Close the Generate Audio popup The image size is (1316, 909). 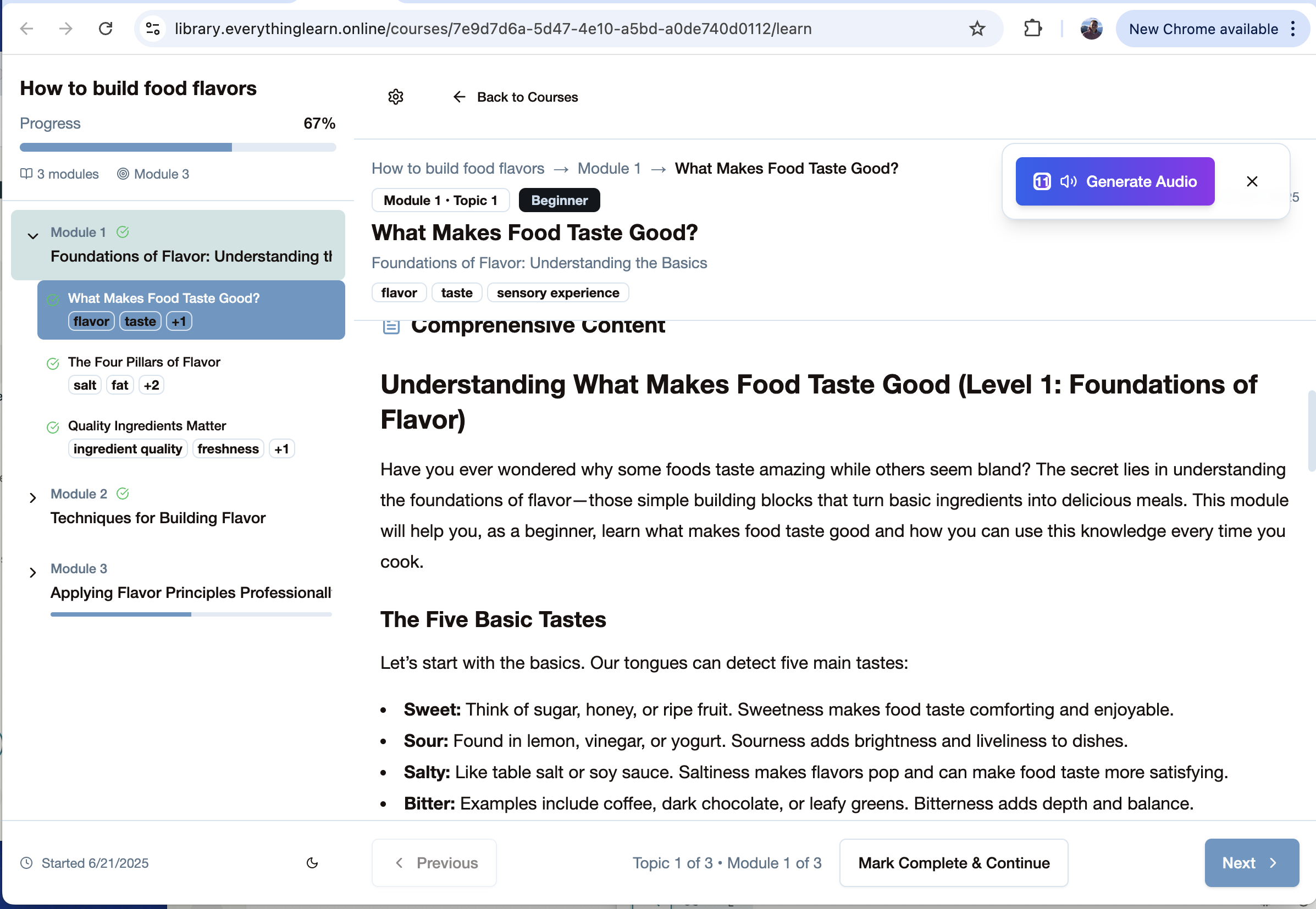pos(1252,181)
